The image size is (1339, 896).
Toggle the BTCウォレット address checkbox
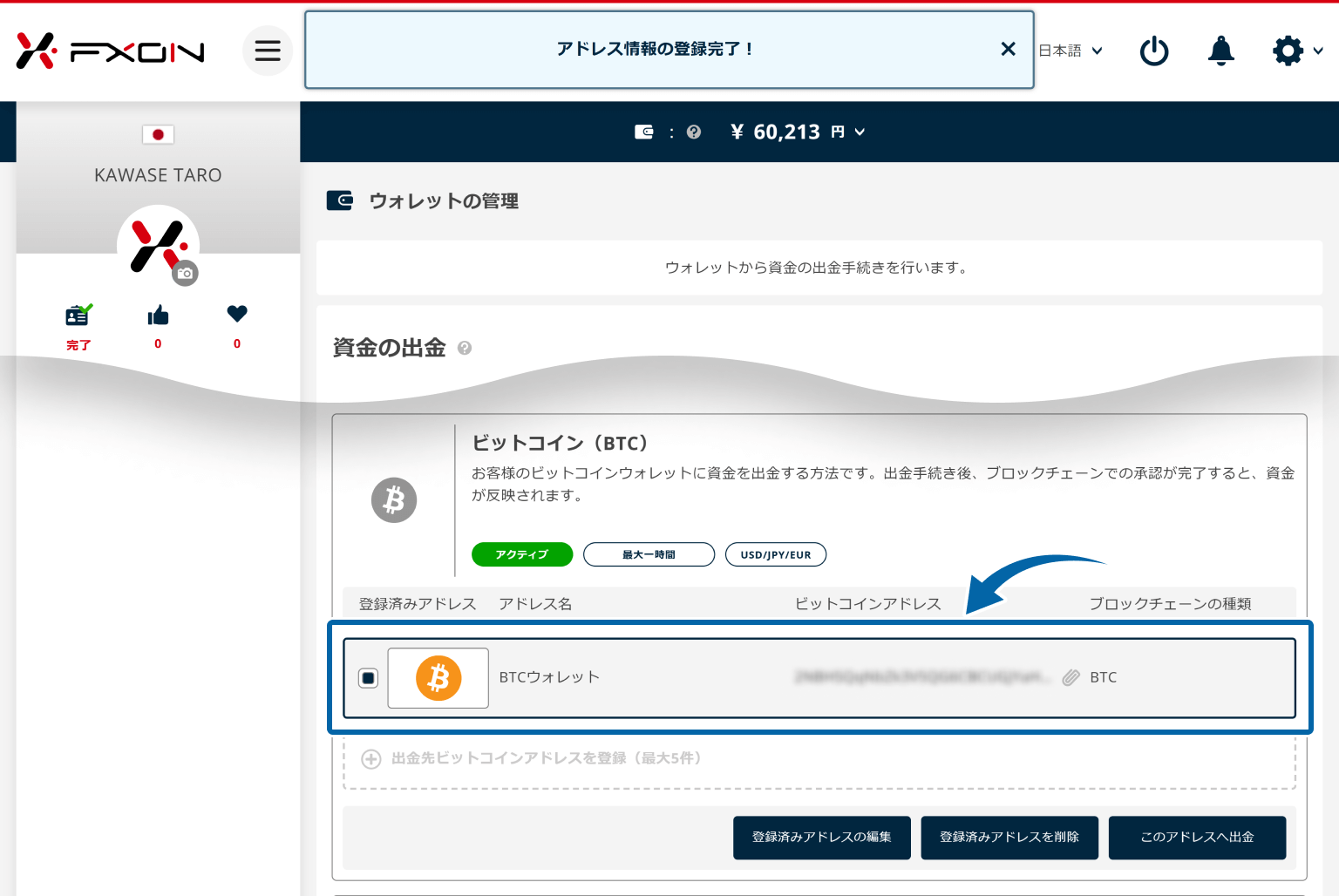pos(368,678)
